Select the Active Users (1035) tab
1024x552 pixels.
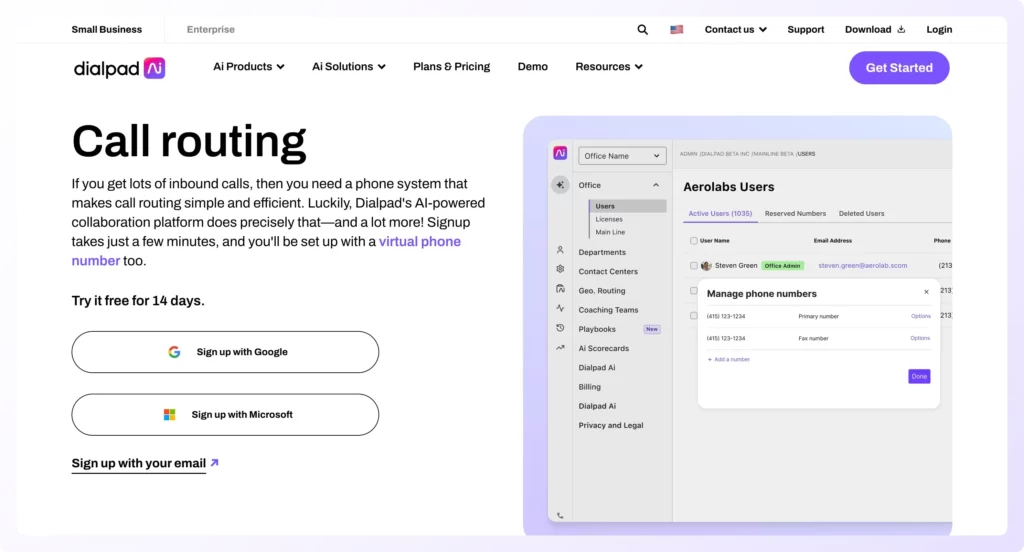(x=720, y=214)
